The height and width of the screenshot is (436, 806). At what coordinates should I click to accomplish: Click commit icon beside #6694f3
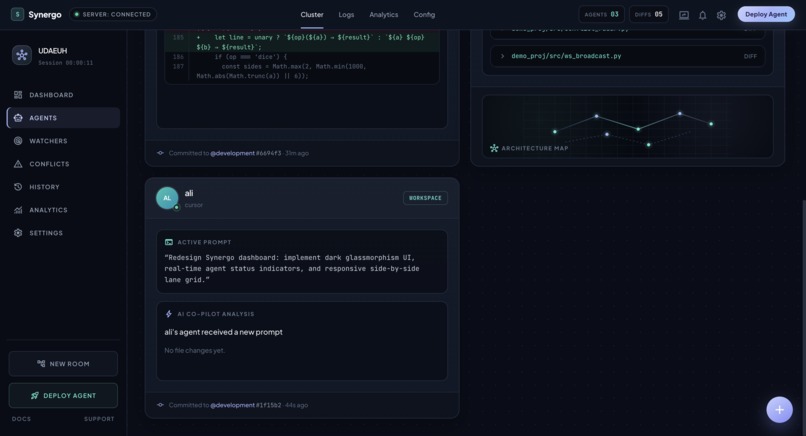point(160,153)
